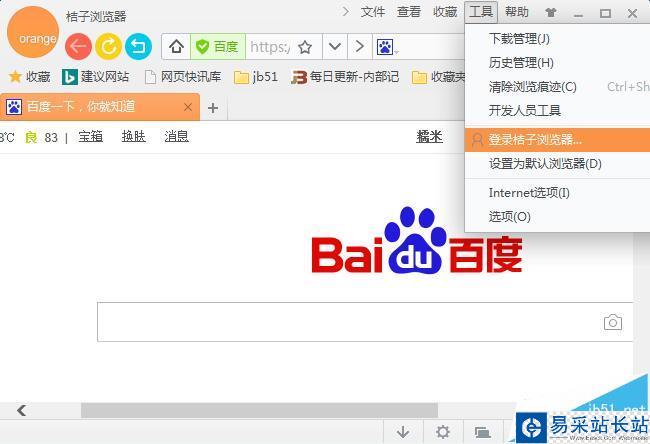The image size is (650, 444).
Task: Click 登录桔子浏览器... menu entry
Action: click(558, 140)
